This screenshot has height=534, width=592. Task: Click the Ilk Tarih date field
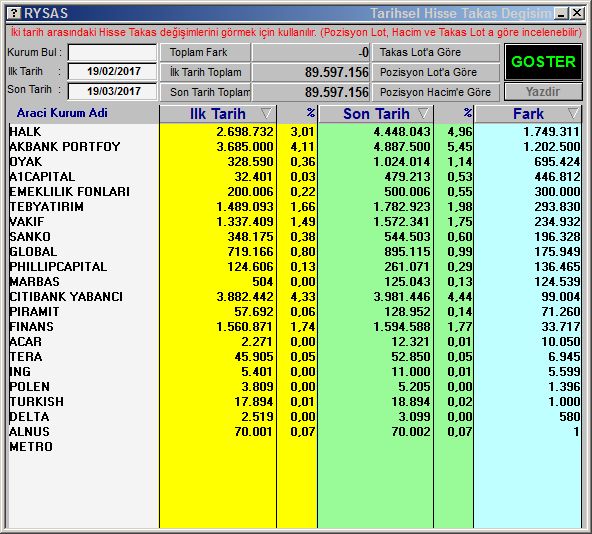point(113,71)
